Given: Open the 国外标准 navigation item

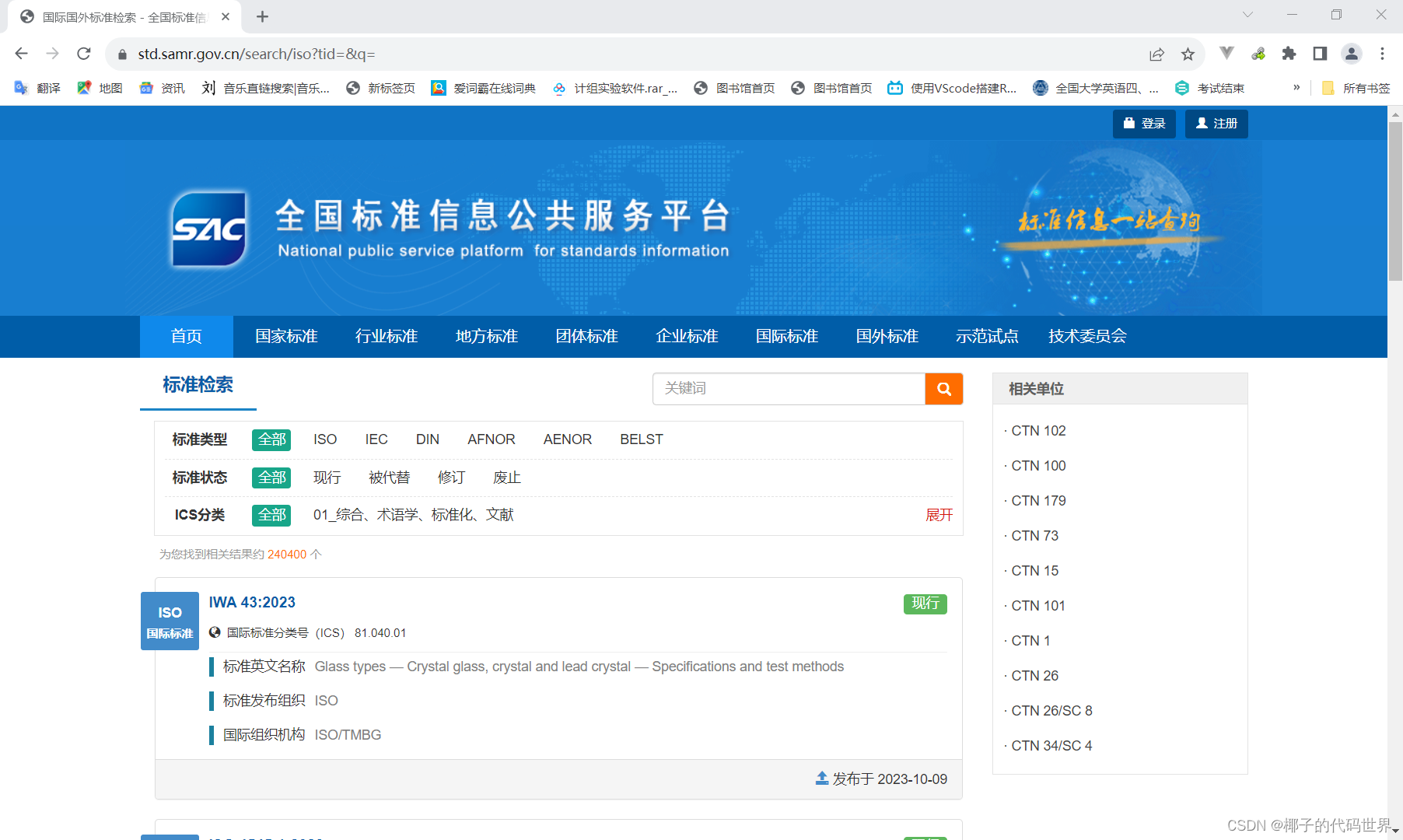Looking at the screenshot, I should point(887,336).
